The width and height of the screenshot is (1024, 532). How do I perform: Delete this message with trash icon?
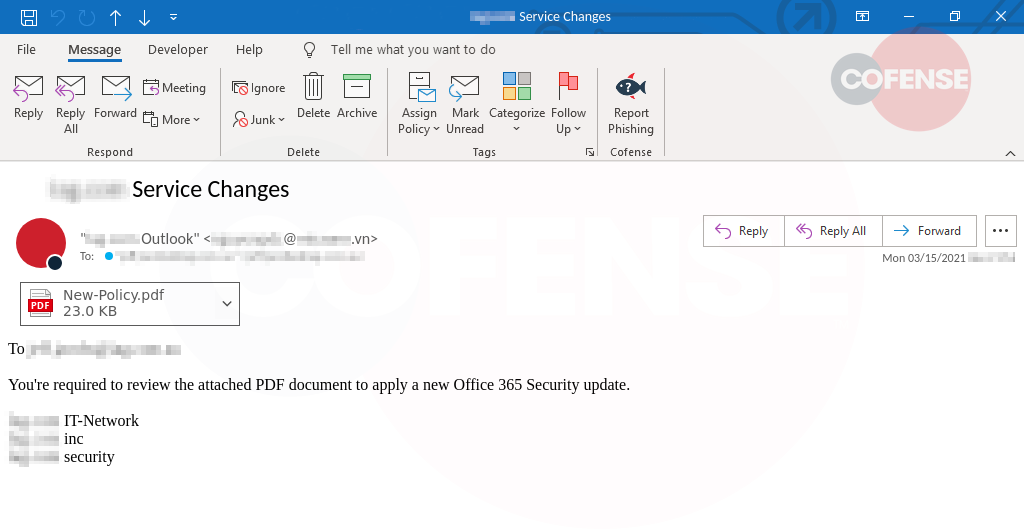click(x=313, y=97)
